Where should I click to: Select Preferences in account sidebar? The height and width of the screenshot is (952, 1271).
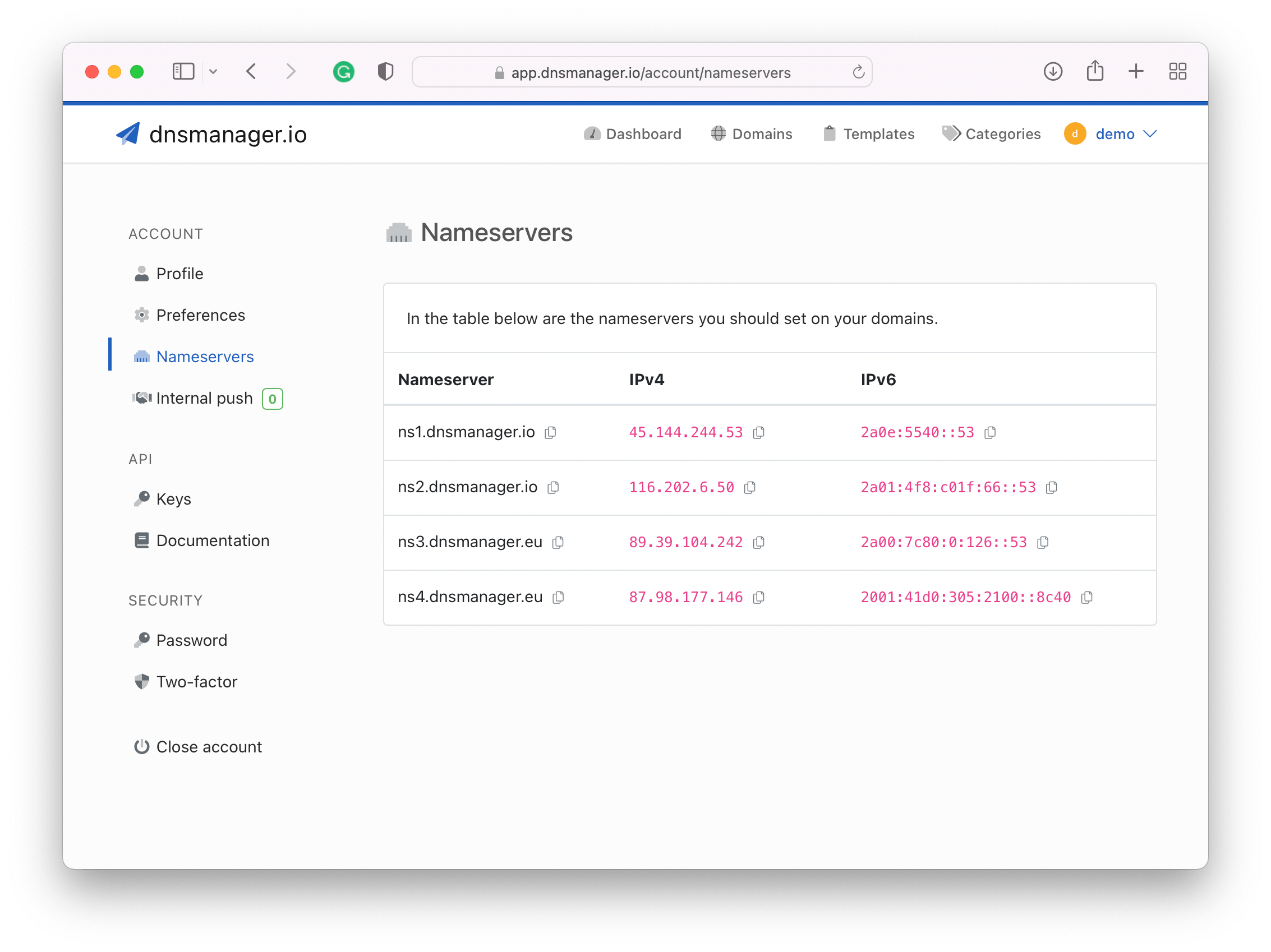[x=189, y=315]
